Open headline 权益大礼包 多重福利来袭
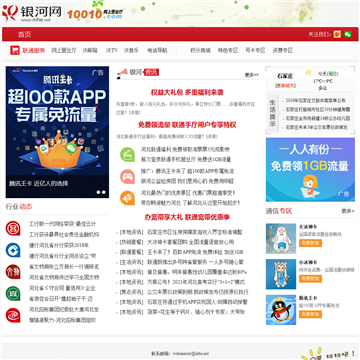 (187, 92)
